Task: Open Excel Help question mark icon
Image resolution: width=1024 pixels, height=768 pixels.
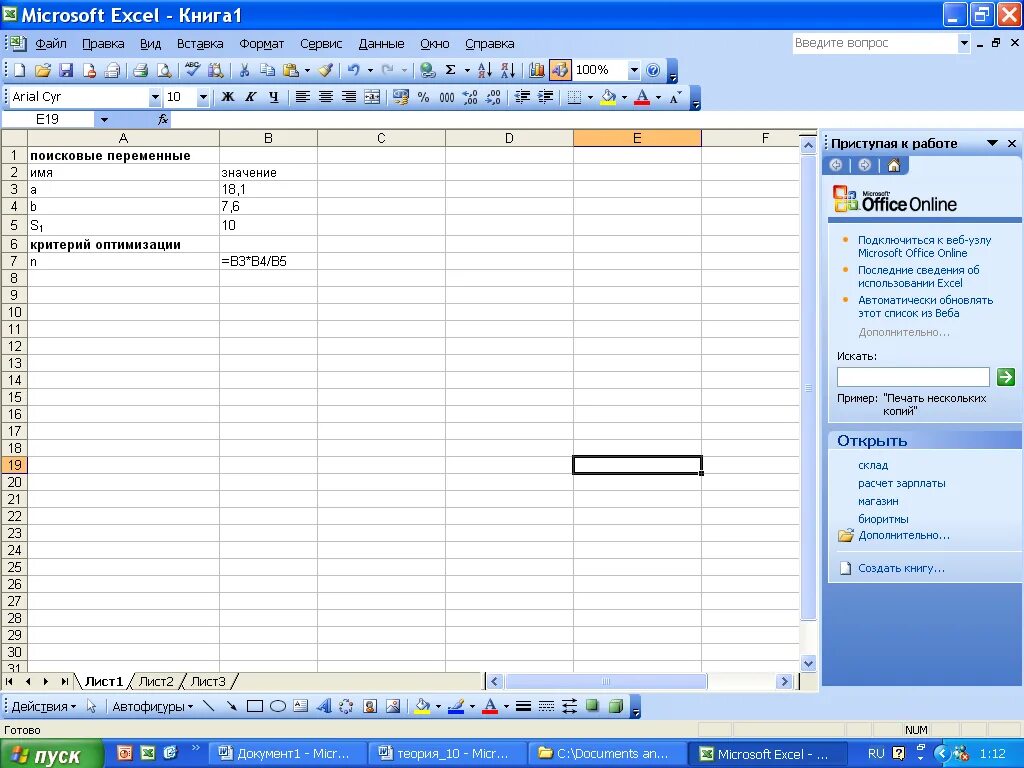Action: [x=653, y=70]
